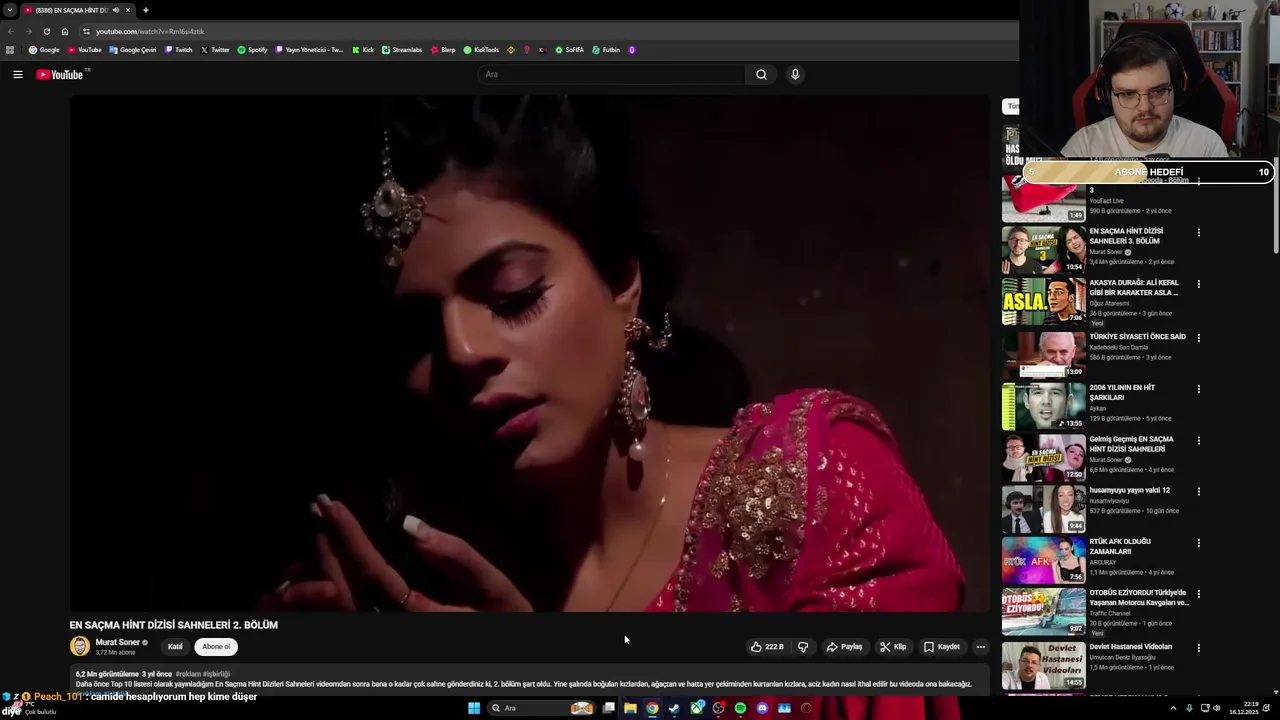Open more actions three-dot menu
Screen dimensions: 1280x720
coord(980,647)
